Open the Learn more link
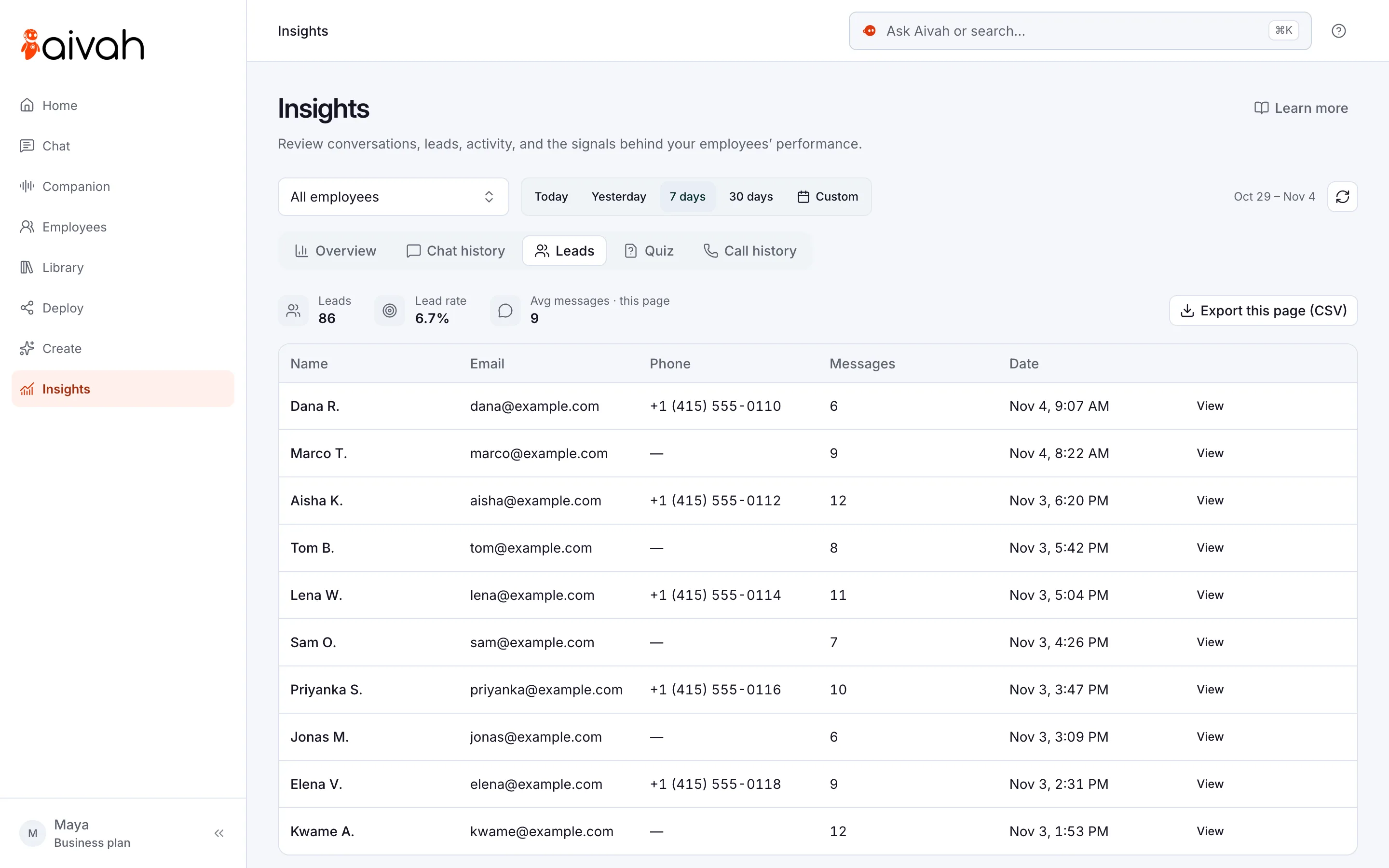 point(1301,108)
